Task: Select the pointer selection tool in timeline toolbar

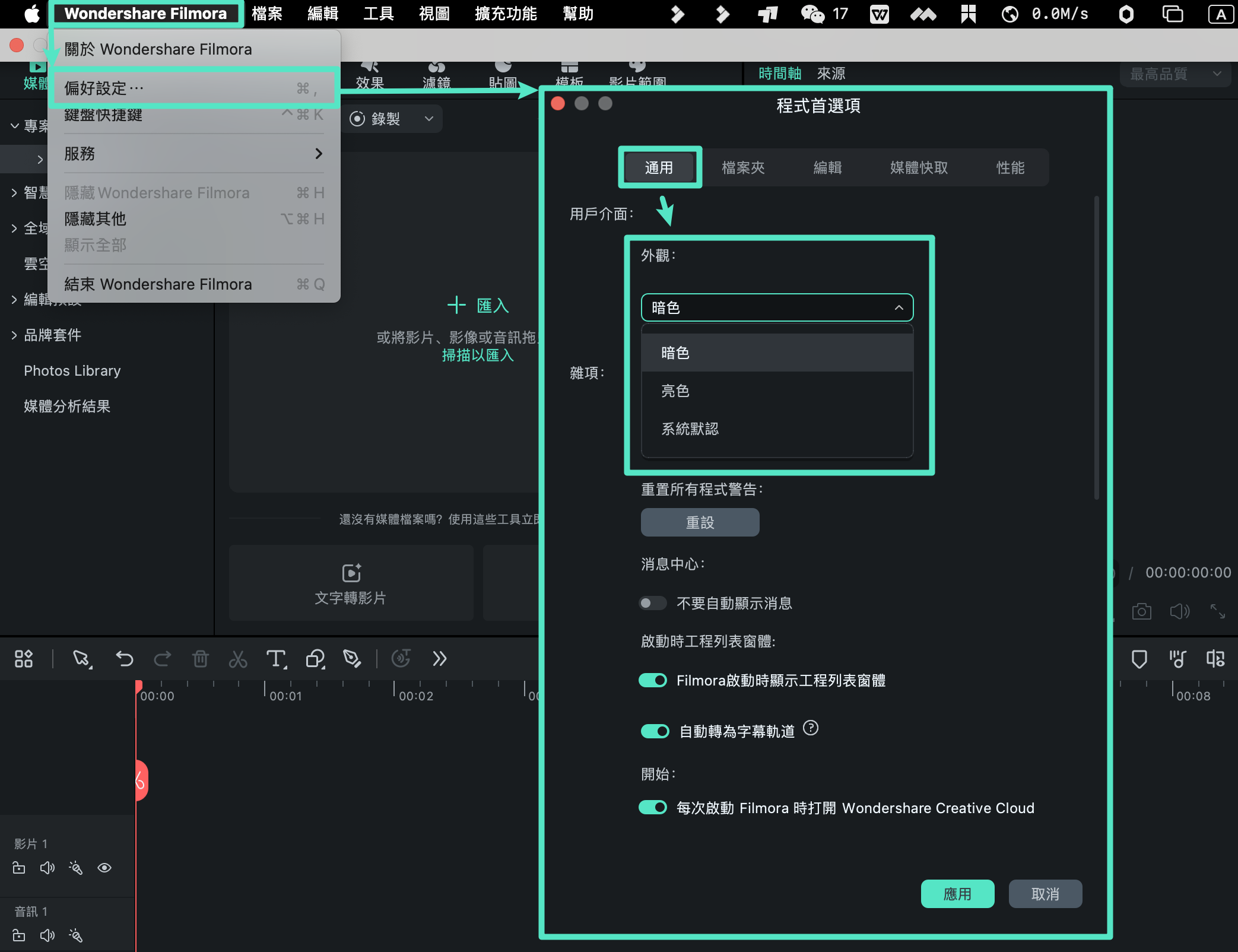Action: click(82, 659)
